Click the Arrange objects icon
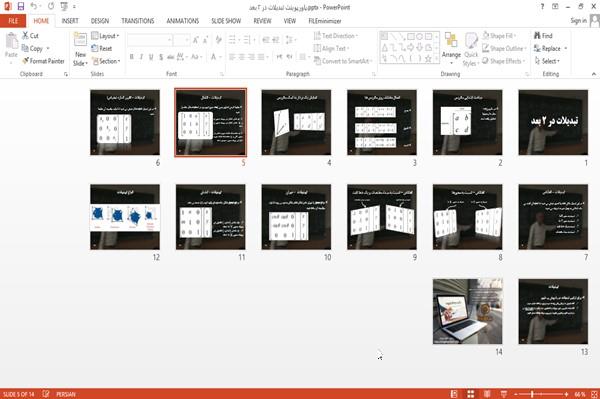The image size is (600, 399). click(x=451, y=41)
